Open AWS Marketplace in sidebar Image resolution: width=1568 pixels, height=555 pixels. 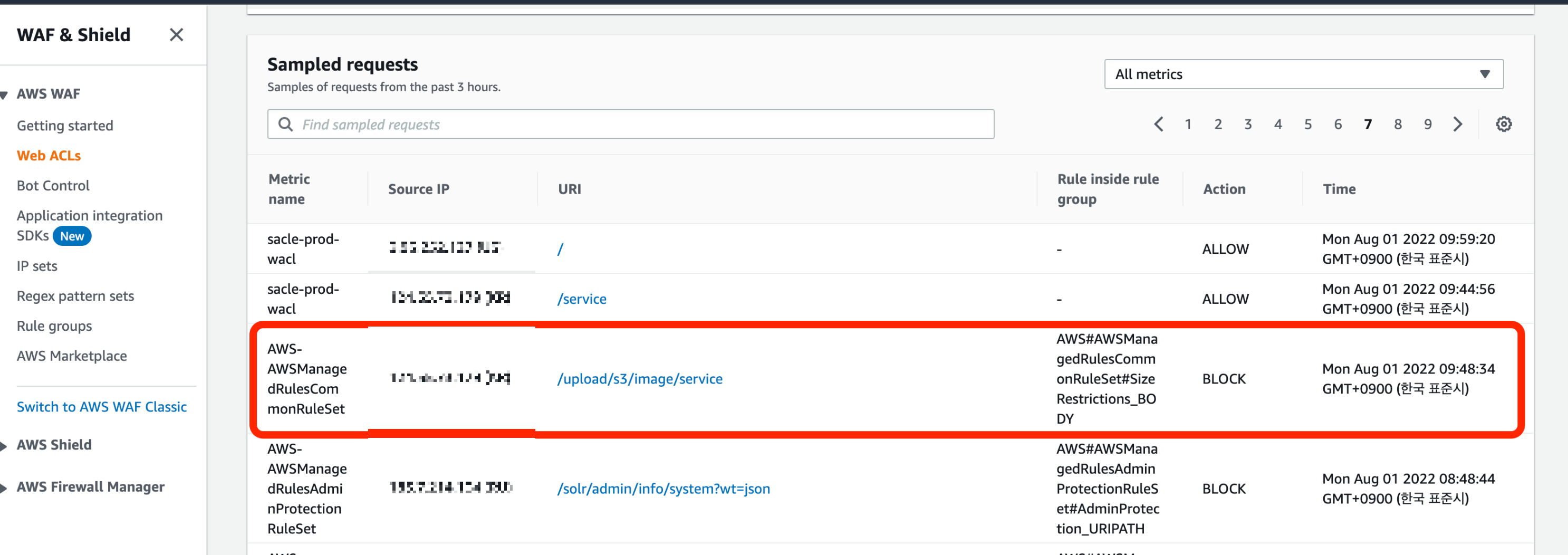click(x=72, y=356)
